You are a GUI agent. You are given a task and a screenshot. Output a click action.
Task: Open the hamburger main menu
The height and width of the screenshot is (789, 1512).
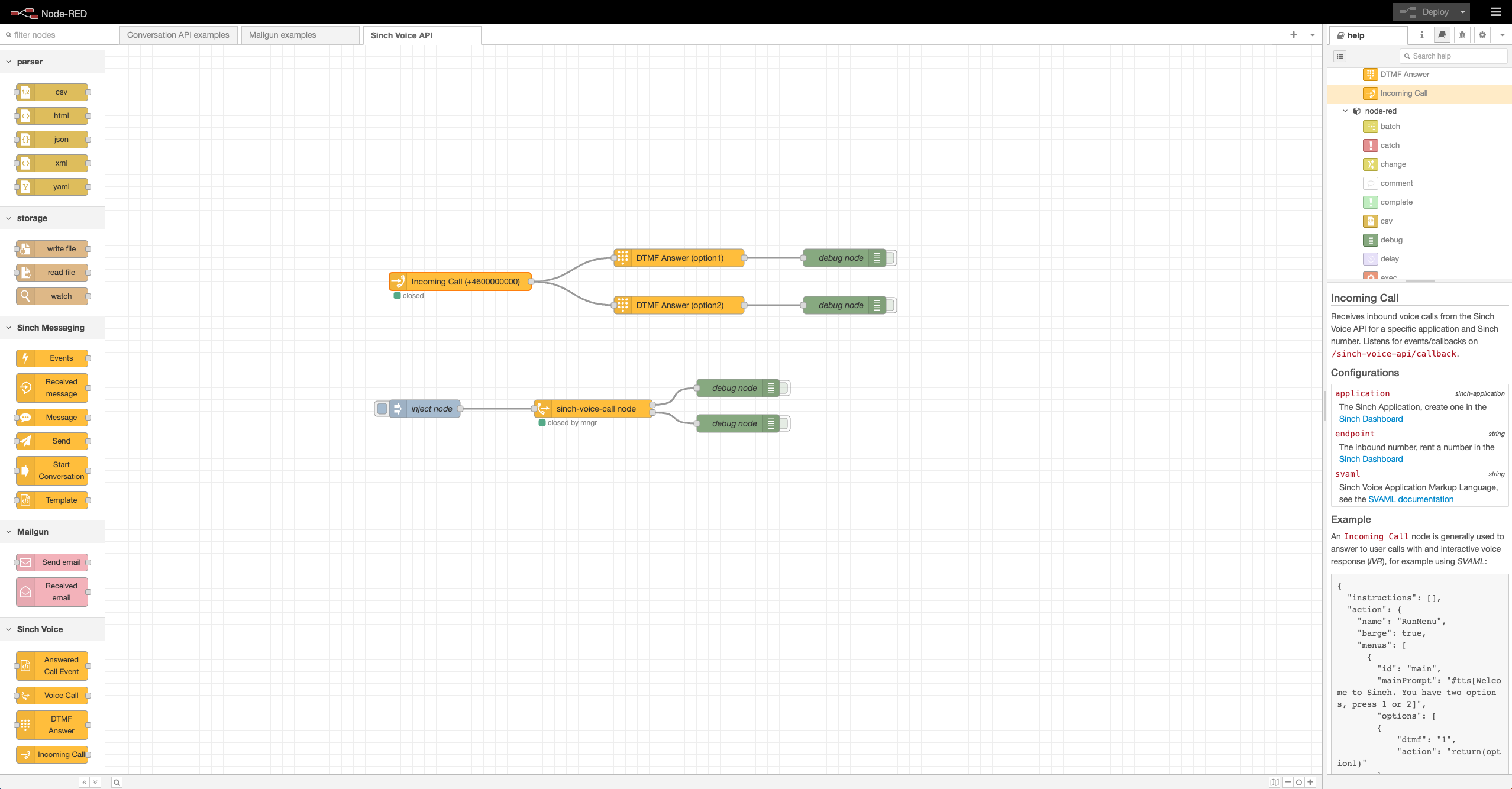pyautogui.click(x=1496, y=12)
